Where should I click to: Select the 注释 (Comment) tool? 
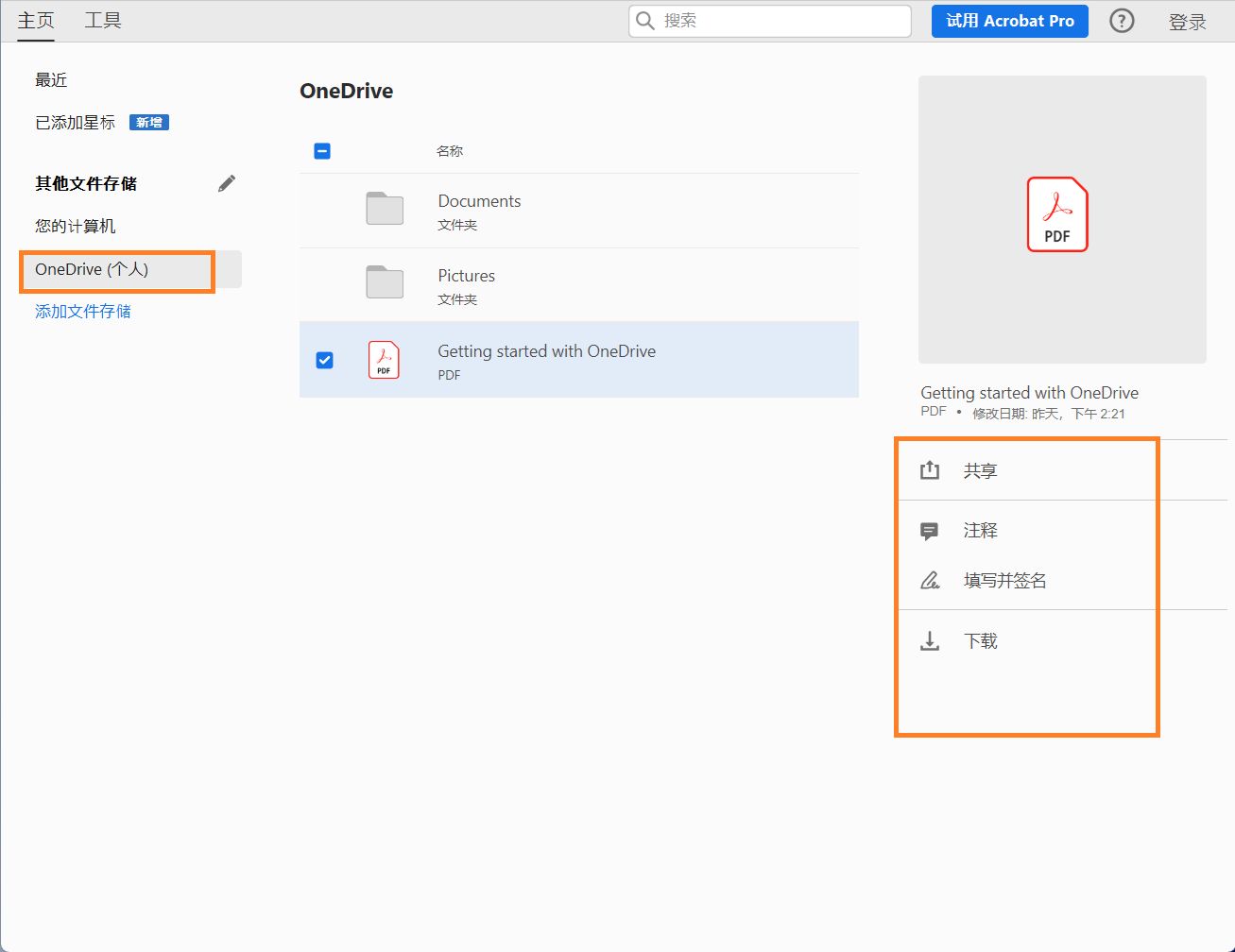coord(978,530)
